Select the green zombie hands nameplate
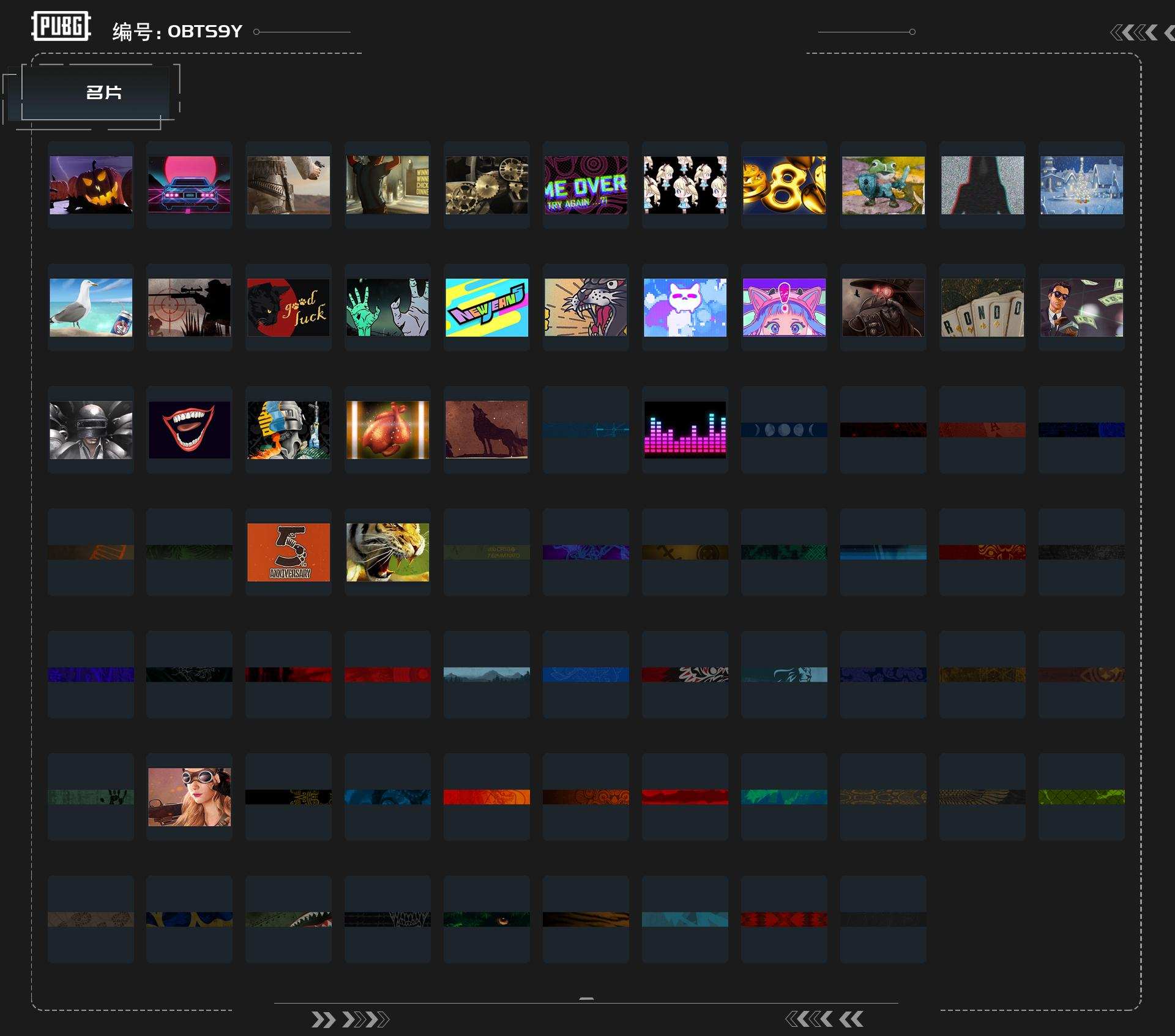Screen dimensions: 1175x1036 (387, 307)
